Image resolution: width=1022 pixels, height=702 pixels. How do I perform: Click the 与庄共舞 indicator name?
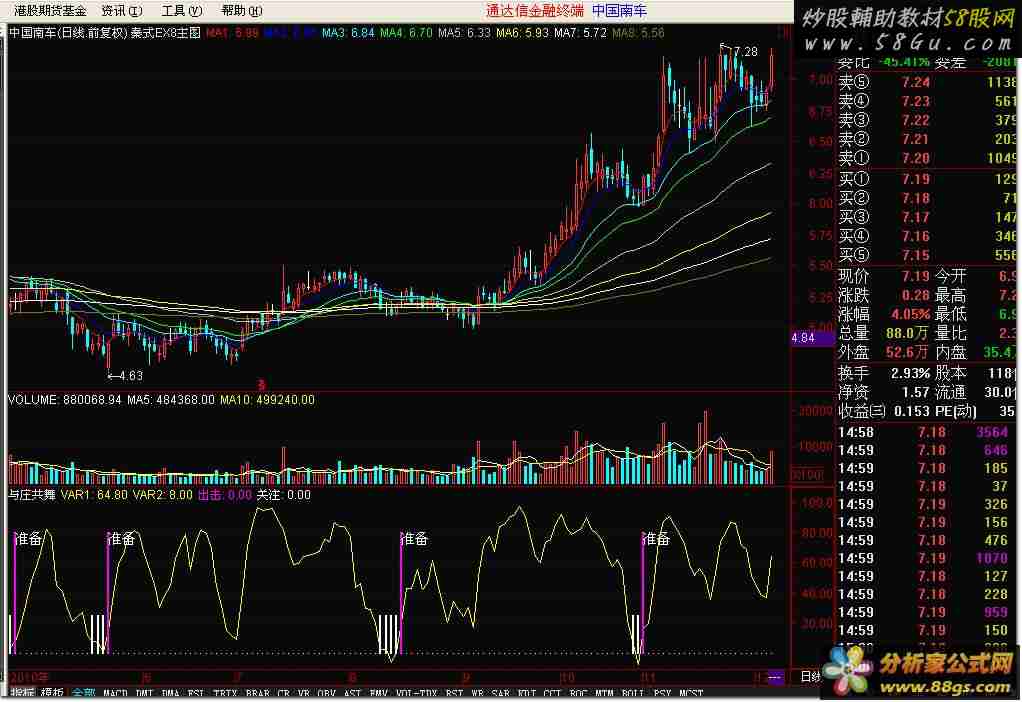click(32, 495)
